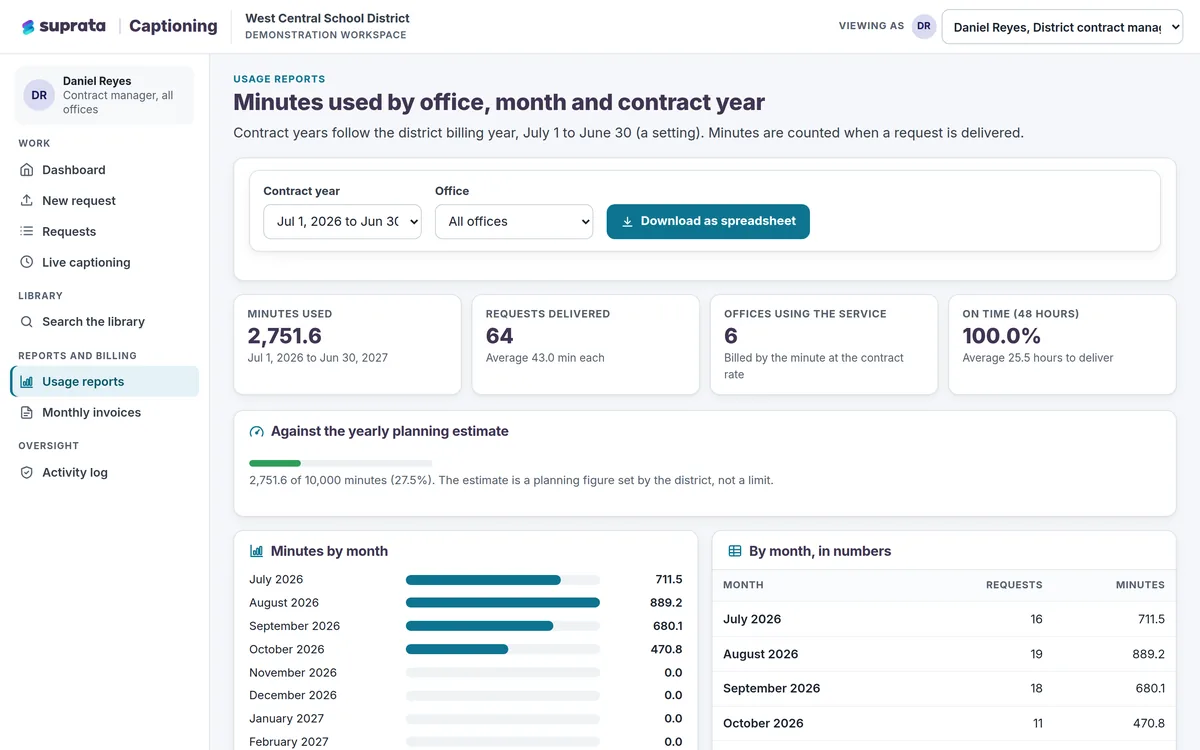This screenshot has height=750, width=1200.
Task: Go to Dashboard in the sidebar
Action: point(104,170)
